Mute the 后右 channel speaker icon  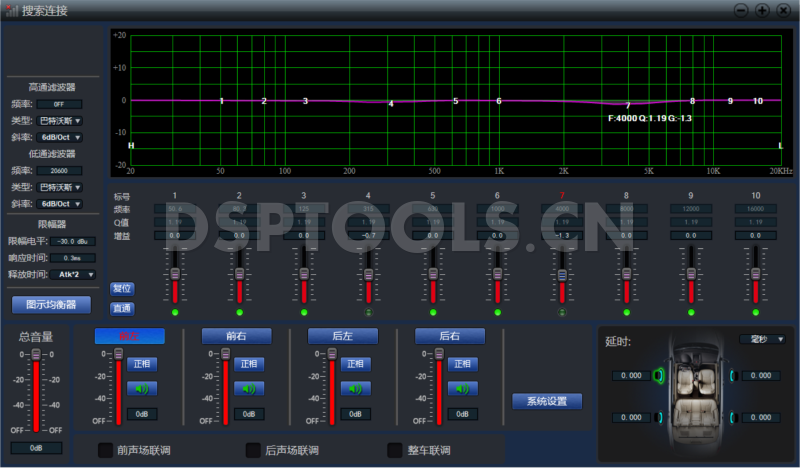coord(463,389)
